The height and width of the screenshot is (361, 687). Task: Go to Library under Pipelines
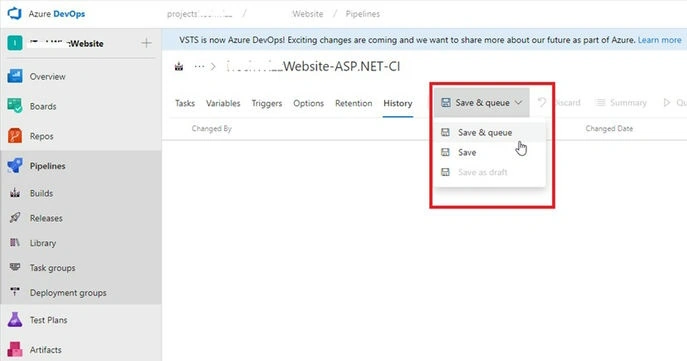coord(43,243)
